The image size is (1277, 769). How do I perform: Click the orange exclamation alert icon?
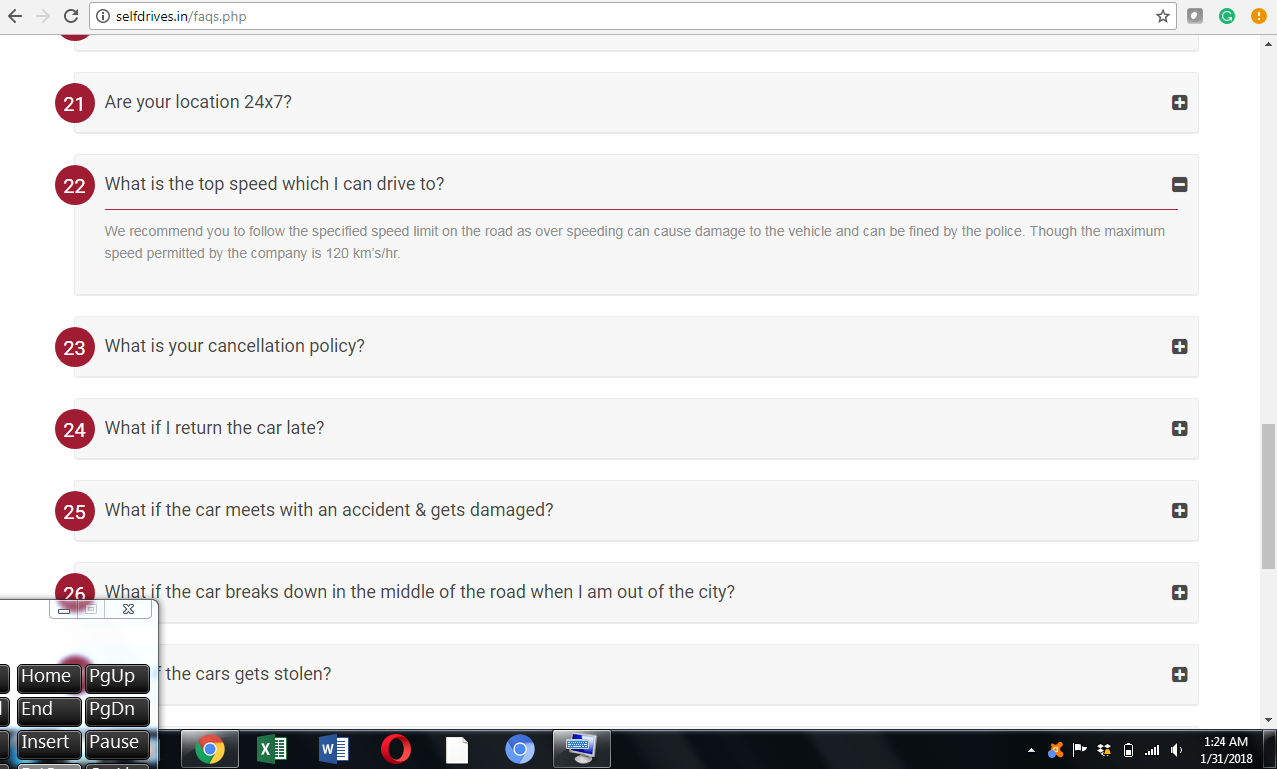[x=1258, y=16]
